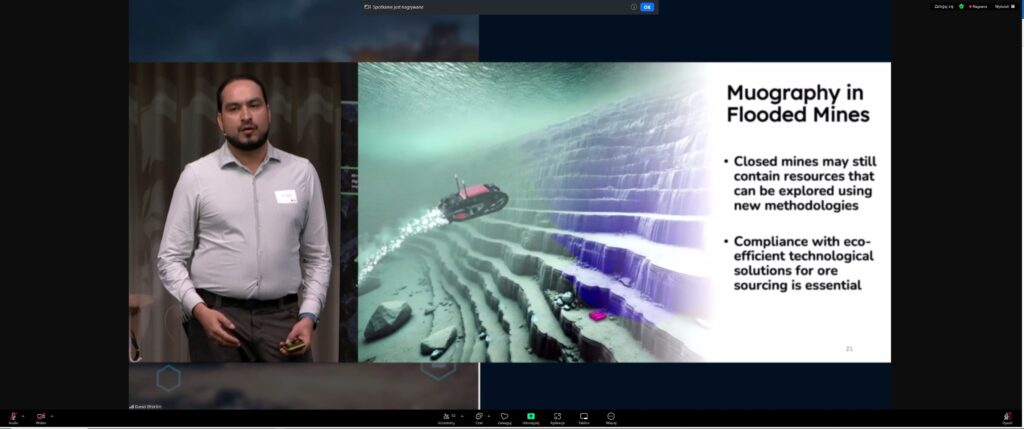Expand video options arrow beside camera
1024x429 pixels.
click(52, 415)
